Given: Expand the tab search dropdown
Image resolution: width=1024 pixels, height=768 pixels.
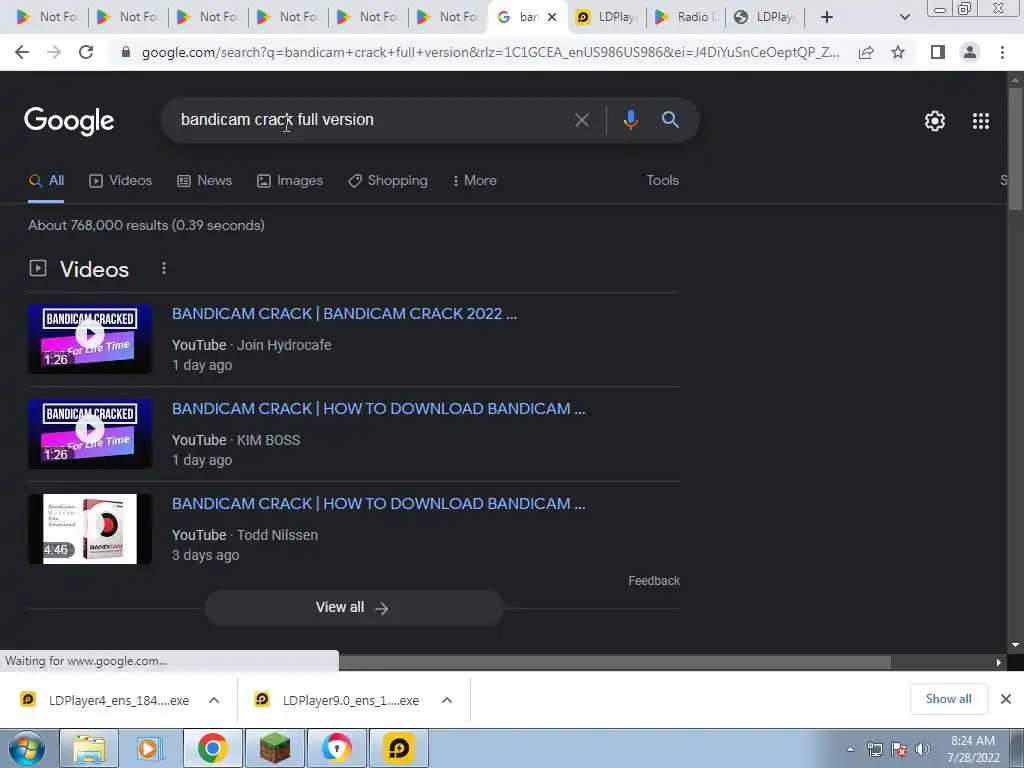Looking at the screenshot, I should coord(904,17).
